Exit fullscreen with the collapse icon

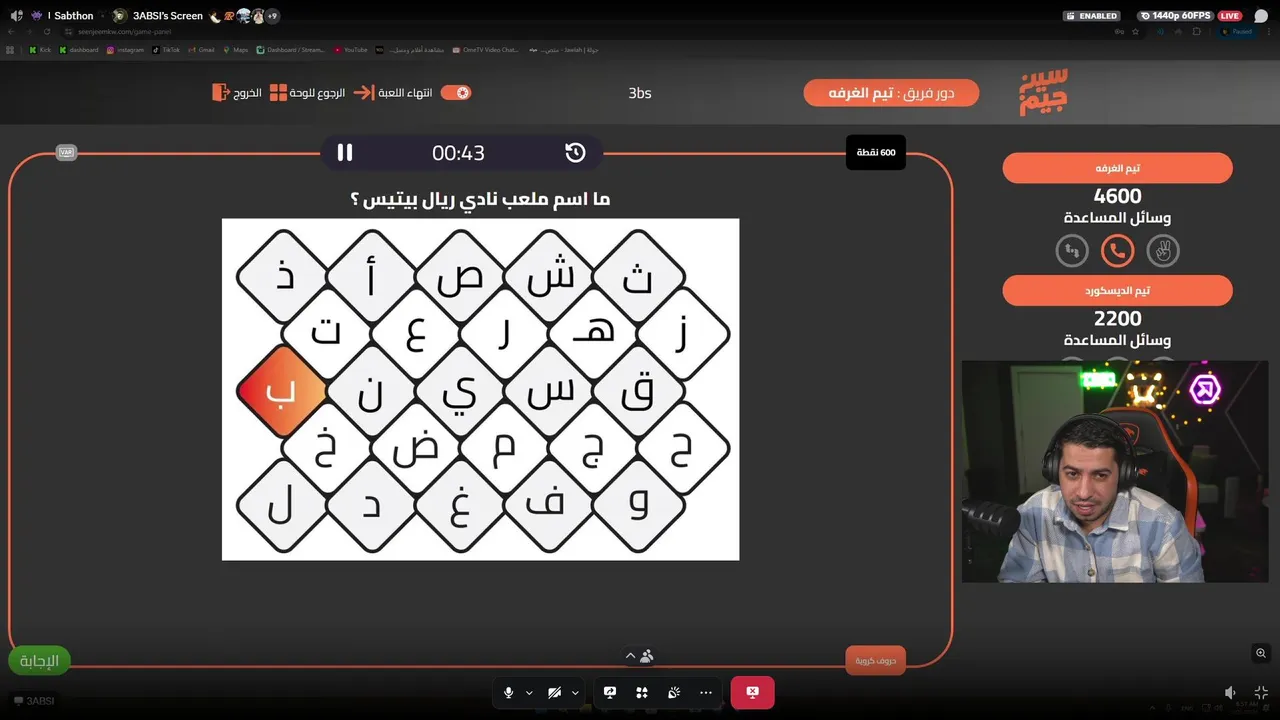pyautogui.click(x=1262, y=692)
